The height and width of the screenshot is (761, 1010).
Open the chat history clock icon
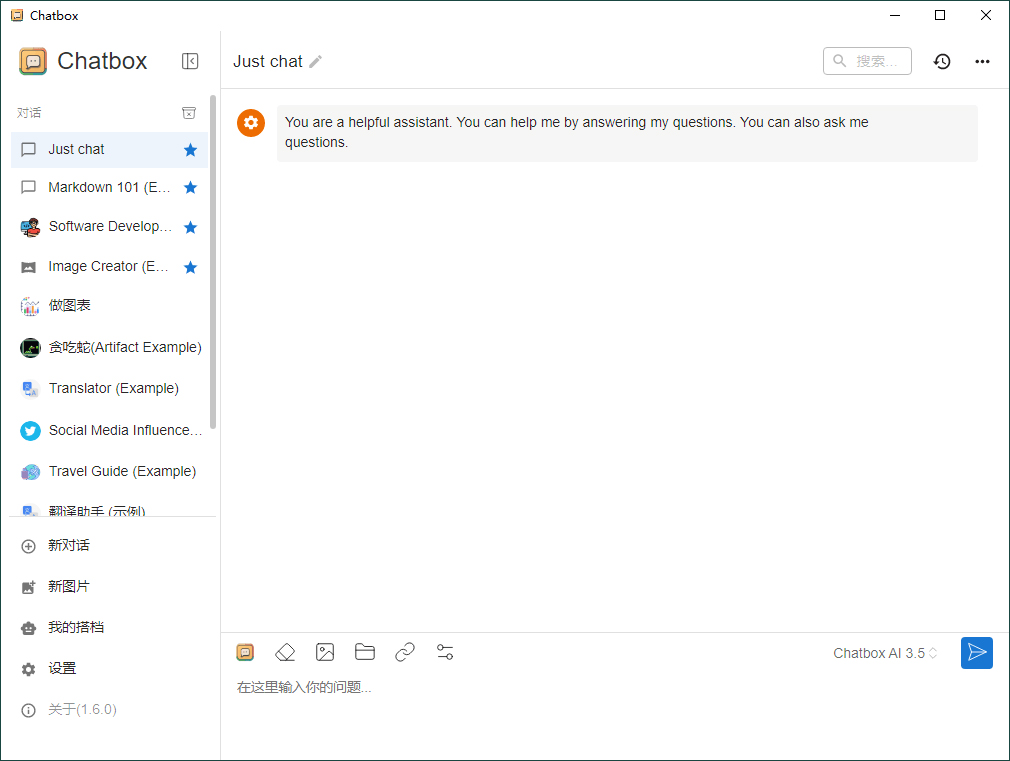[x=942, y=61]
